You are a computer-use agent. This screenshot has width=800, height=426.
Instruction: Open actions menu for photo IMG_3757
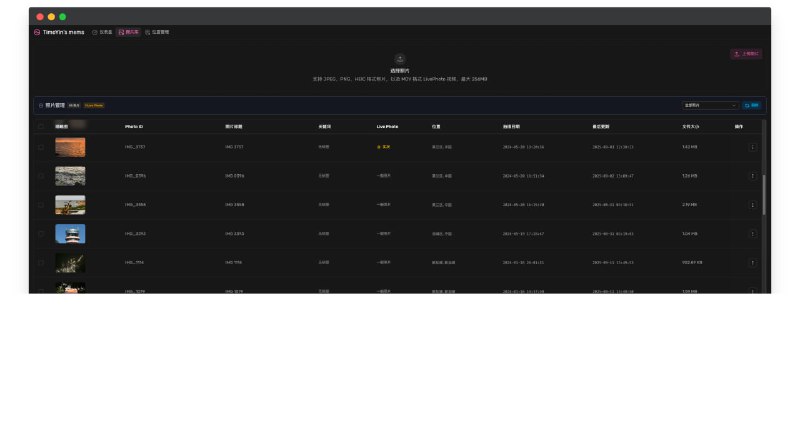[x=752, y=147]
